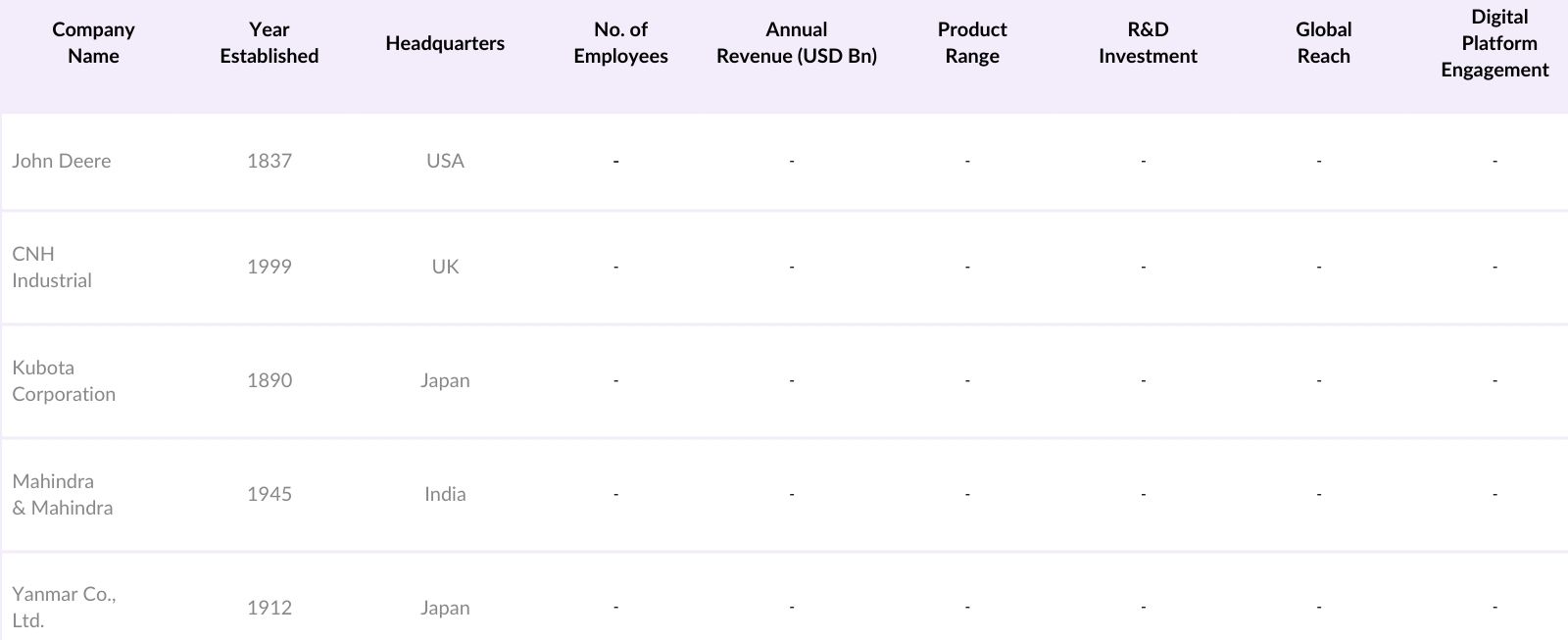1568x640 pixels.
Task: Click the 1999 year established cell
Action: pyautogui.click(x=269, y=267)
